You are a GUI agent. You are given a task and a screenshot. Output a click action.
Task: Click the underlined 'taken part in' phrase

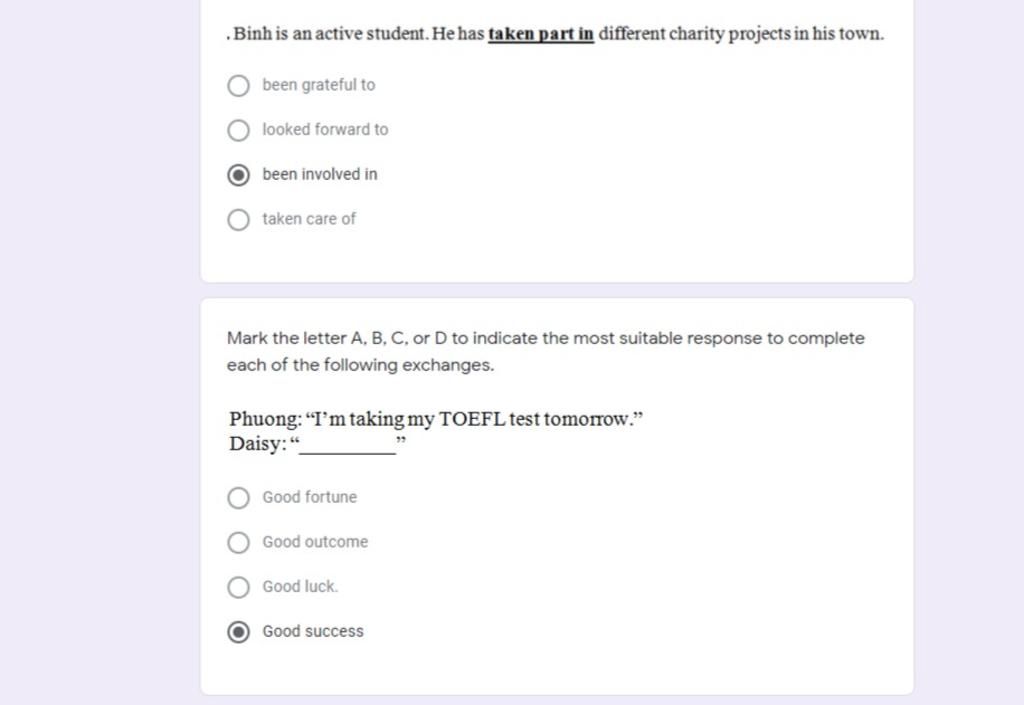click(541, 35)
